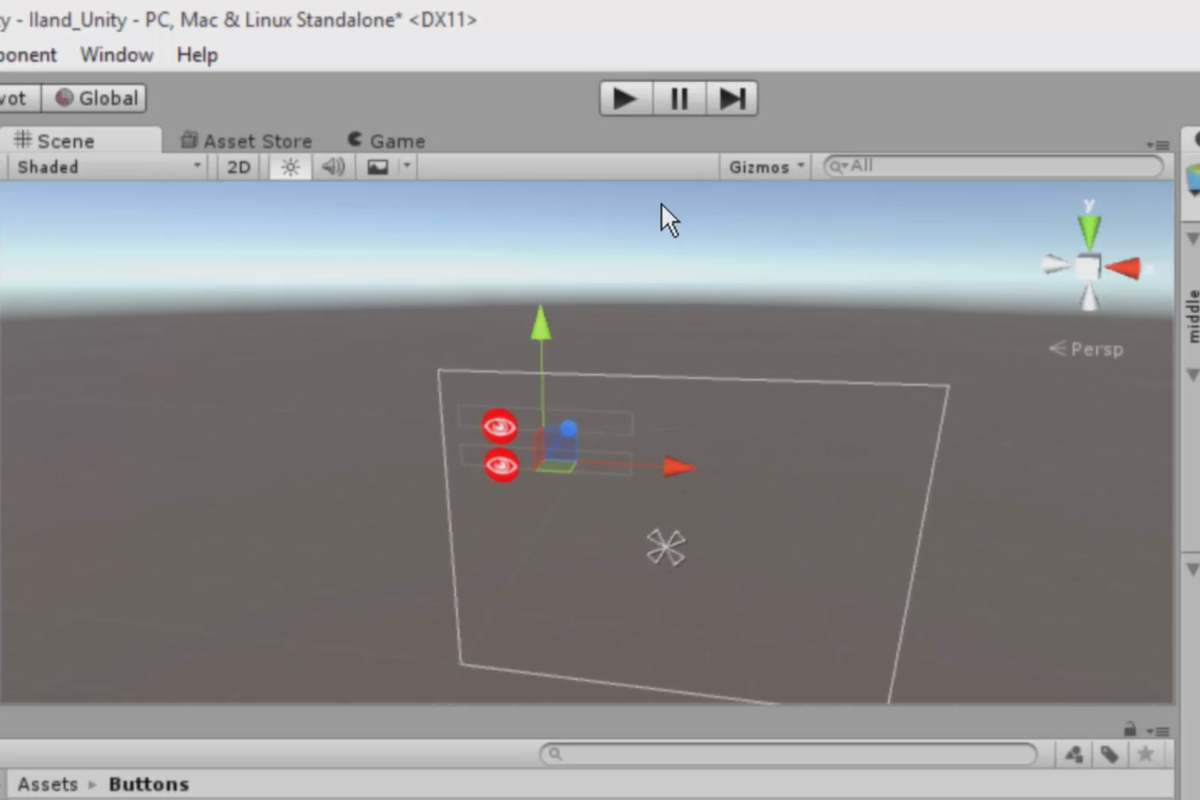Enable 2D view mode
Viewport: 1200px width, 800px height.
point(238,166)
